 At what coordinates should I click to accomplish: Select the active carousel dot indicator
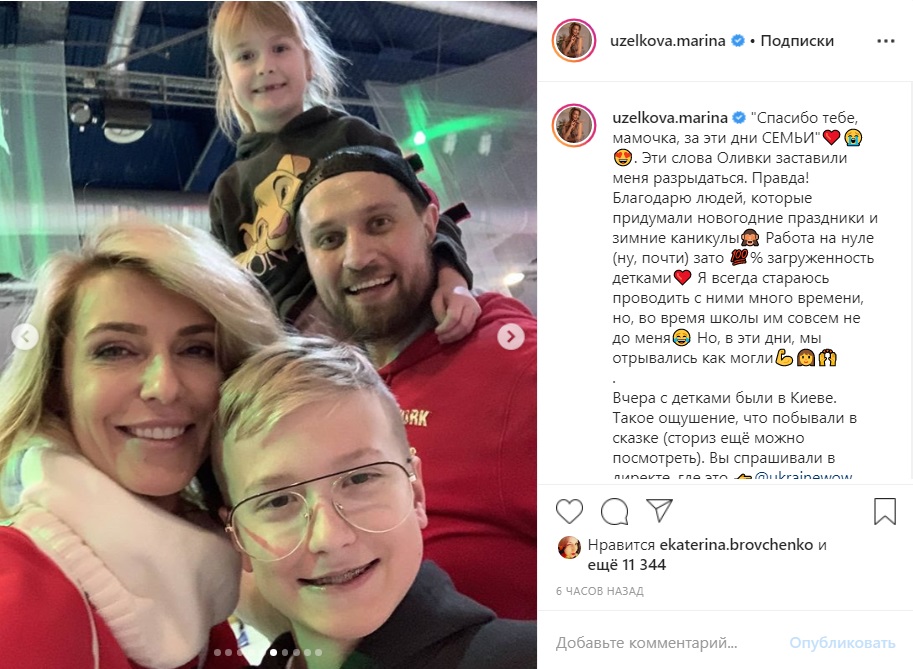pyautogui.click(x=273, y=652)
